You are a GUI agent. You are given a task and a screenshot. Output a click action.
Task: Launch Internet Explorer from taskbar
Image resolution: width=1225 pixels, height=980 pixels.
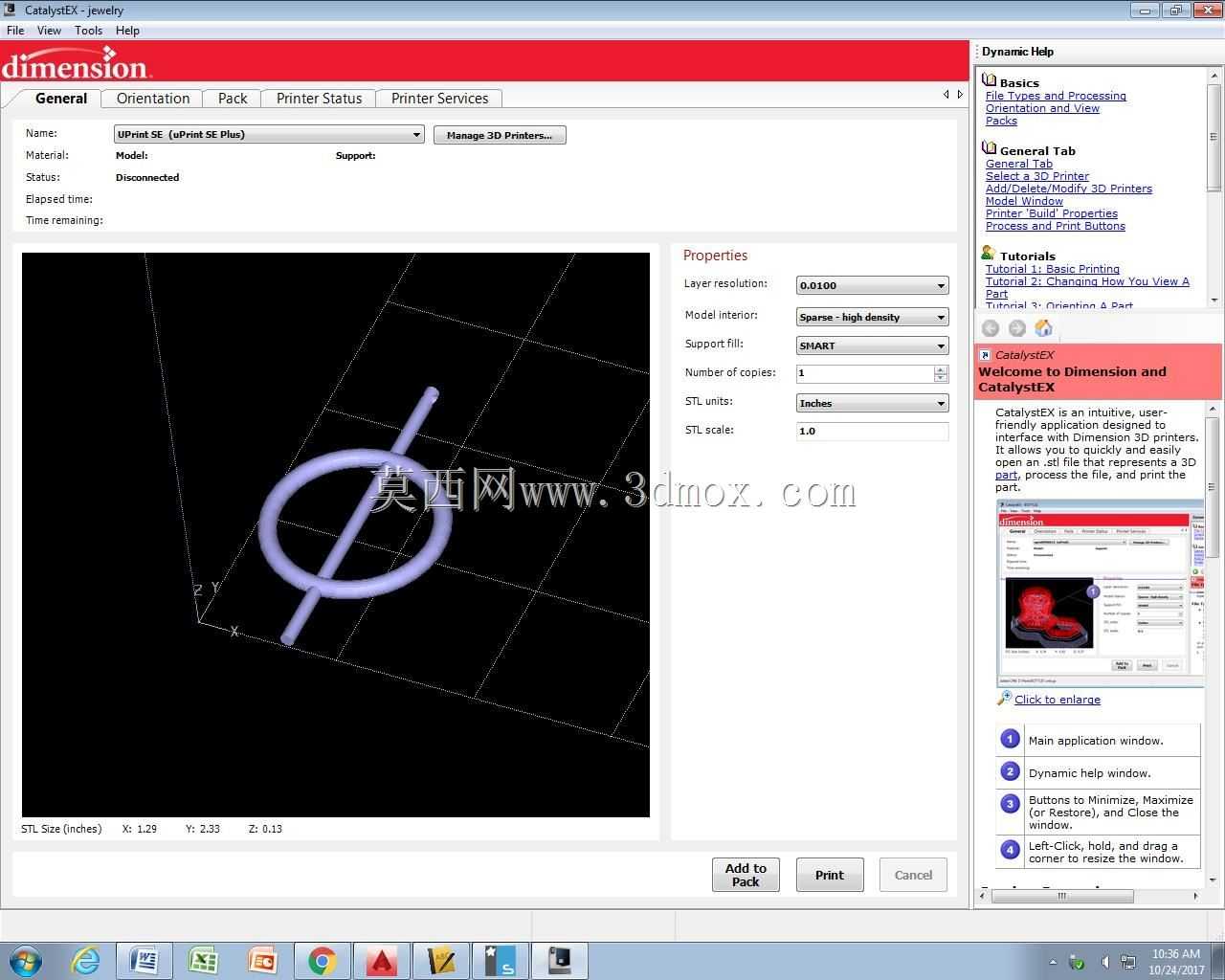[x=86, y=960]
